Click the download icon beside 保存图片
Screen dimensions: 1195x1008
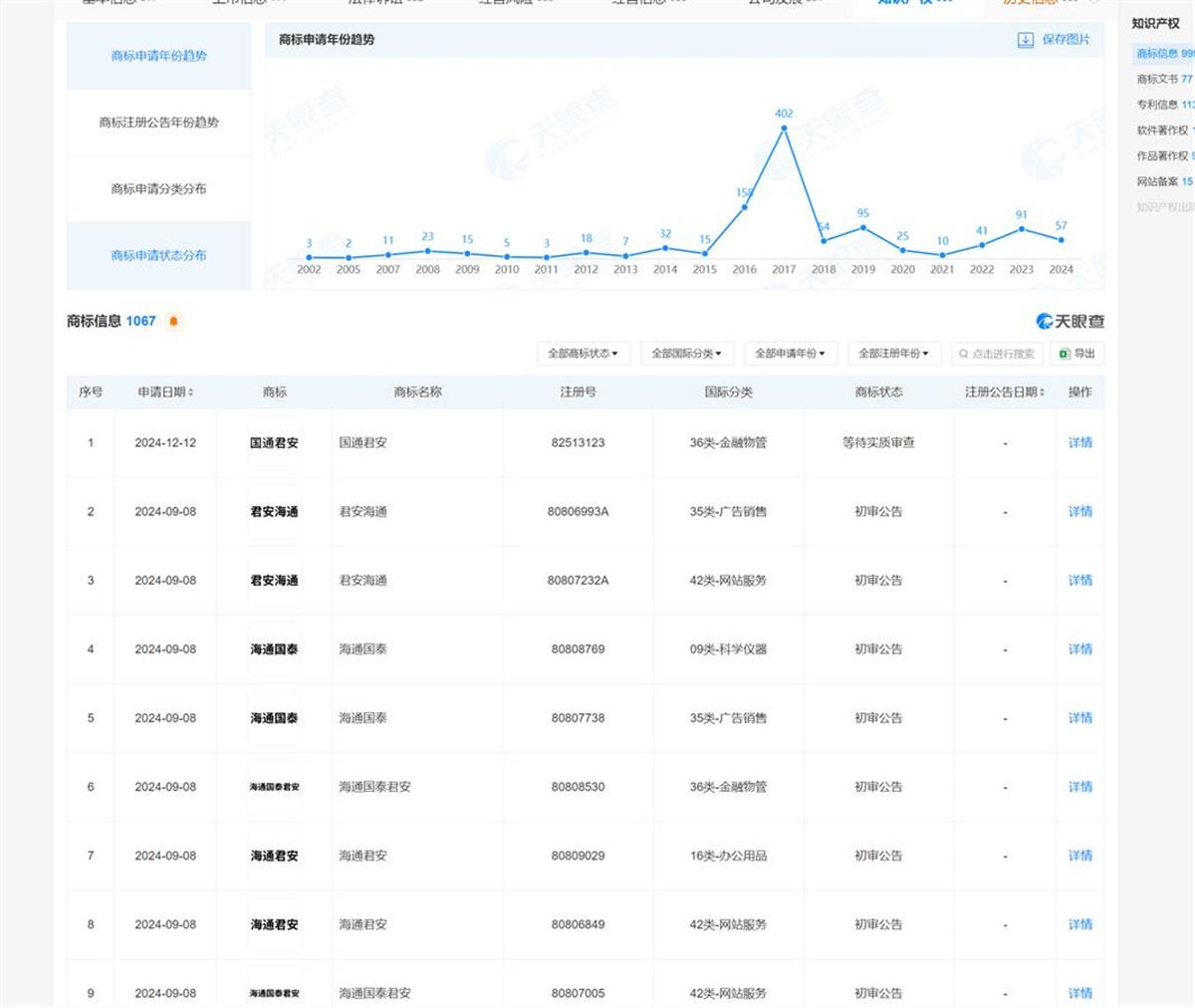coord(1025,40)
